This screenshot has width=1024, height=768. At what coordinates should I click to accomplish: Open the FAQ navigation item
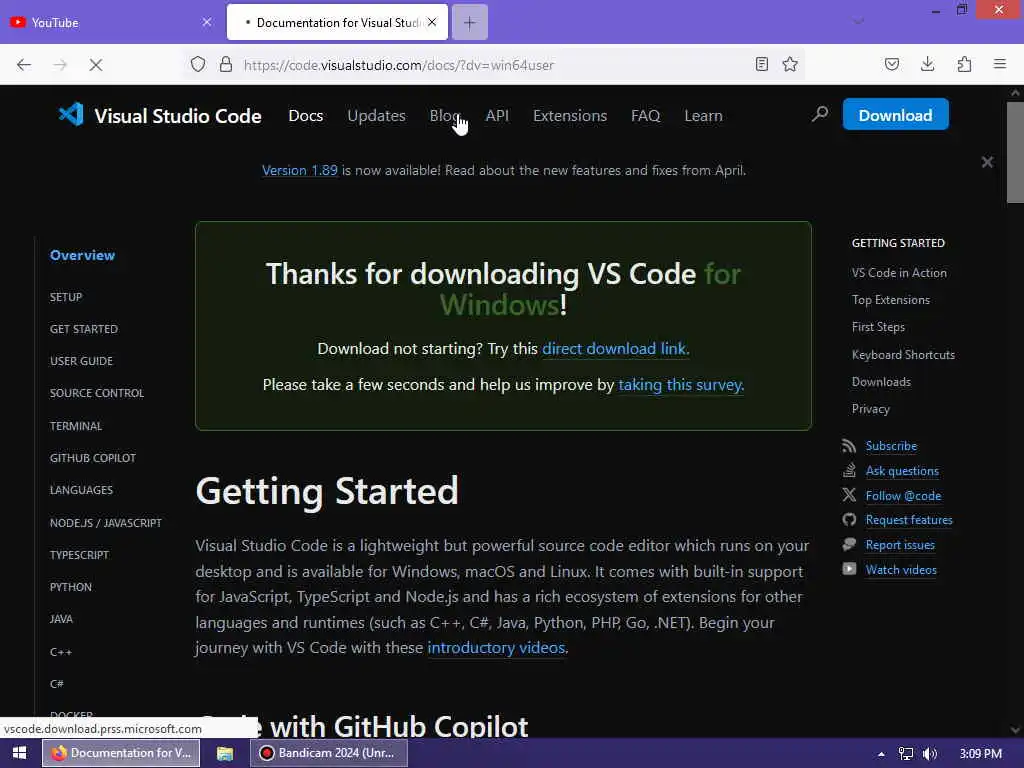[x=645, y=116]
